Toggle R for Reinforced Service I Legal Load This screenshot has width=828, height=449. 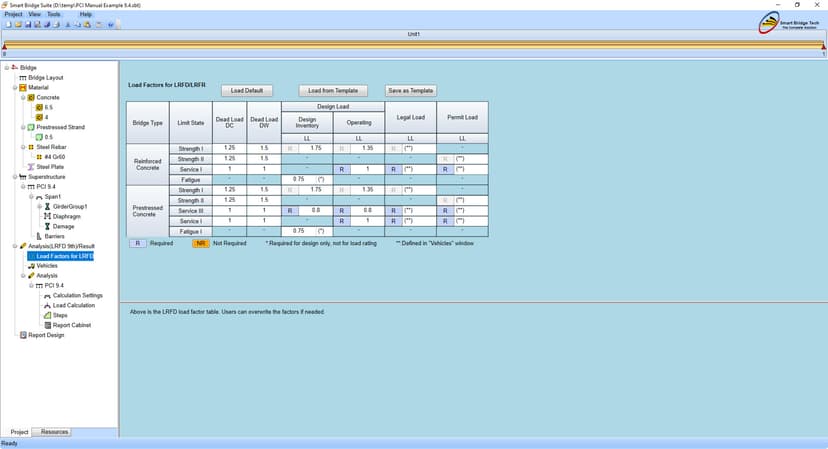click(x=393, y=170)
